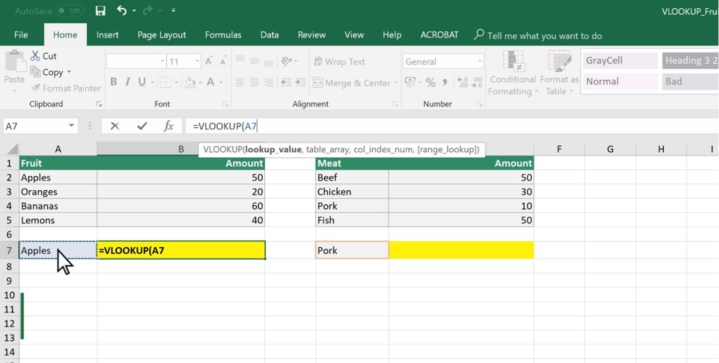
Task: Click the Wrap Text button
Action: (x=339, y=61)
